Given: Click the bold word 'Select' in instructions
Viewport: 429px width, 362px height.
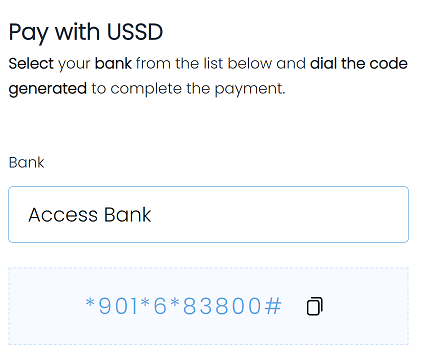Looking at the screenshot, I should pos(31,63).
